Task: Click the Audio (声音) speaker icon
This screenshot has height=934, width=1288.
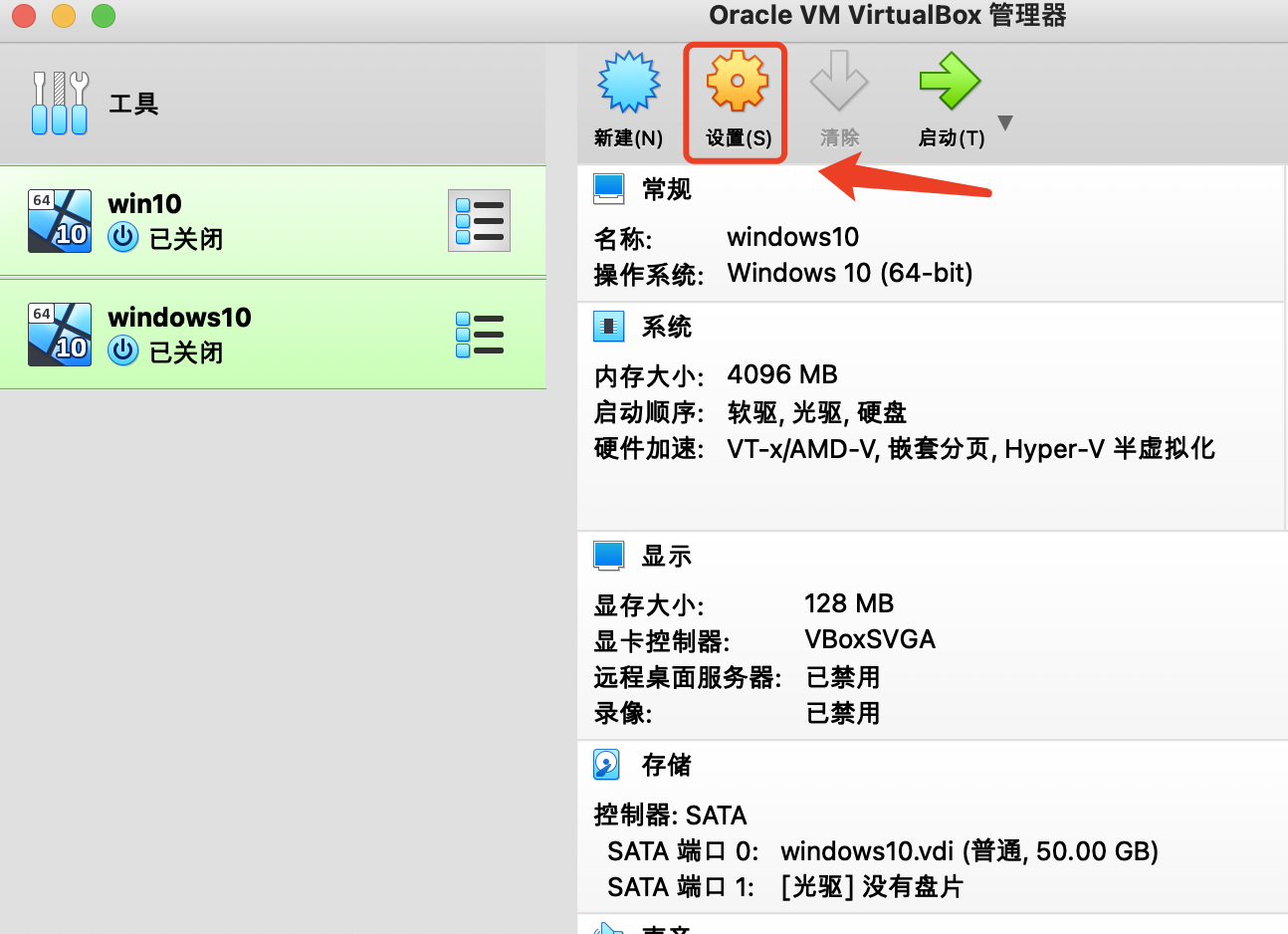Action: [608, 926]
